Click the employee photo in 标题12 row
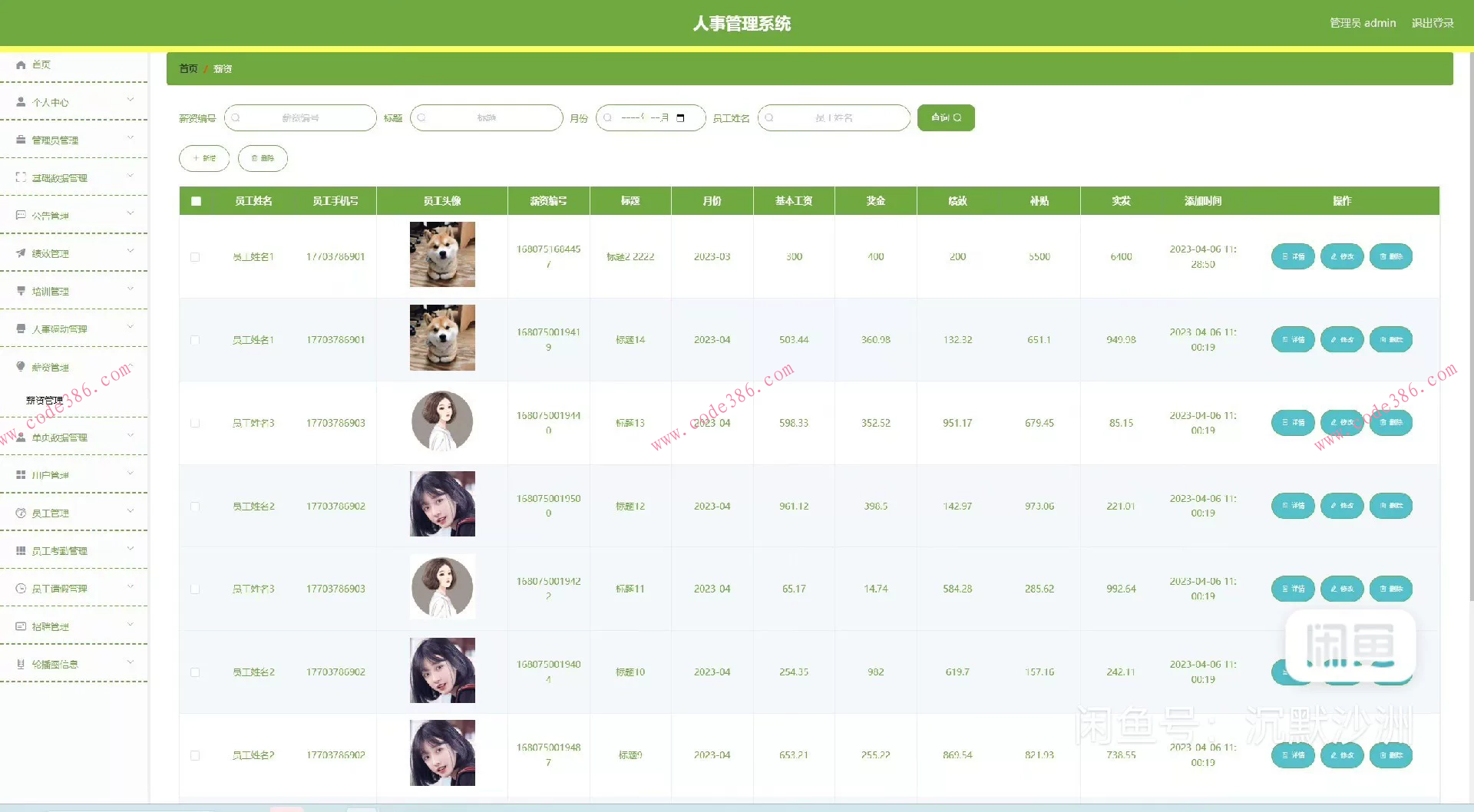The height and width of the screenshot is (812, 1474). pyautogui.click(x=442, y=504)
